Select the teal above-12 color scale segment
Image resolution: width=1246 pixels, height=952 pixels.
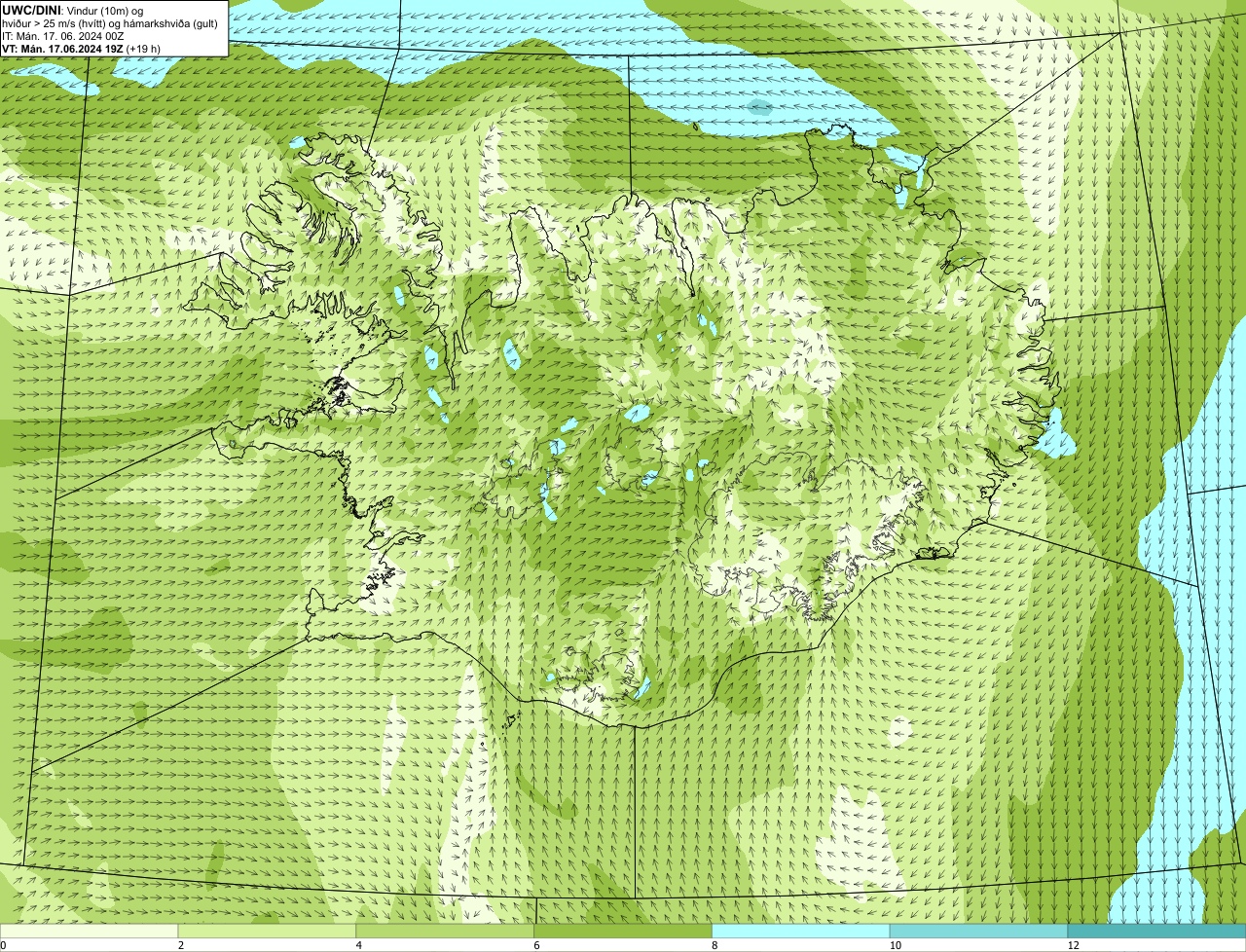click(1156, 931)
